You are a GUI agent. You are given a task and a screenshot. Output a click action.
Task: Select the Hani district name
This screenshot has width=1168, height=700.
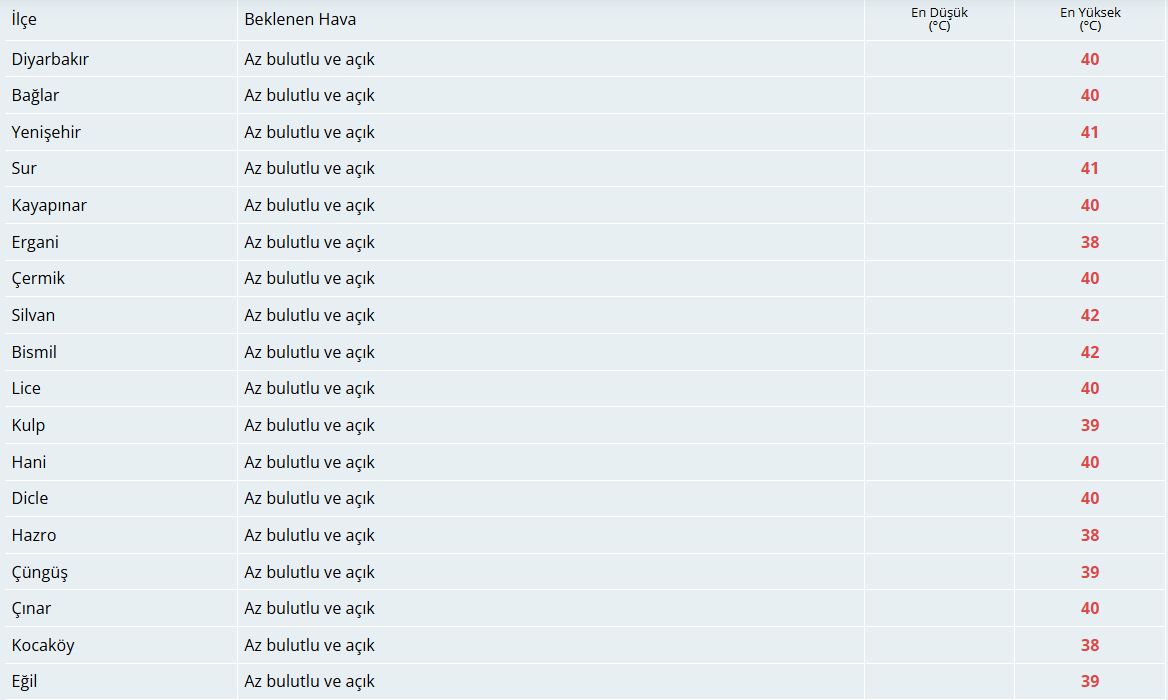point(29,462)
